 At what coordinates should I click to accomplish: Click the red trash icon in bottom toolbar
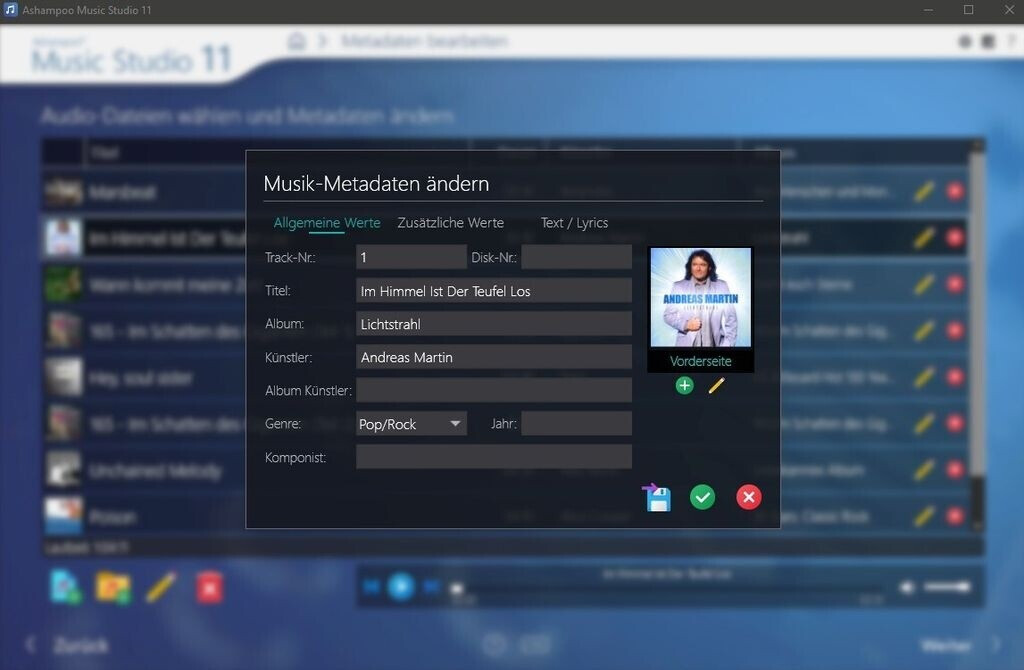(208, 587)
